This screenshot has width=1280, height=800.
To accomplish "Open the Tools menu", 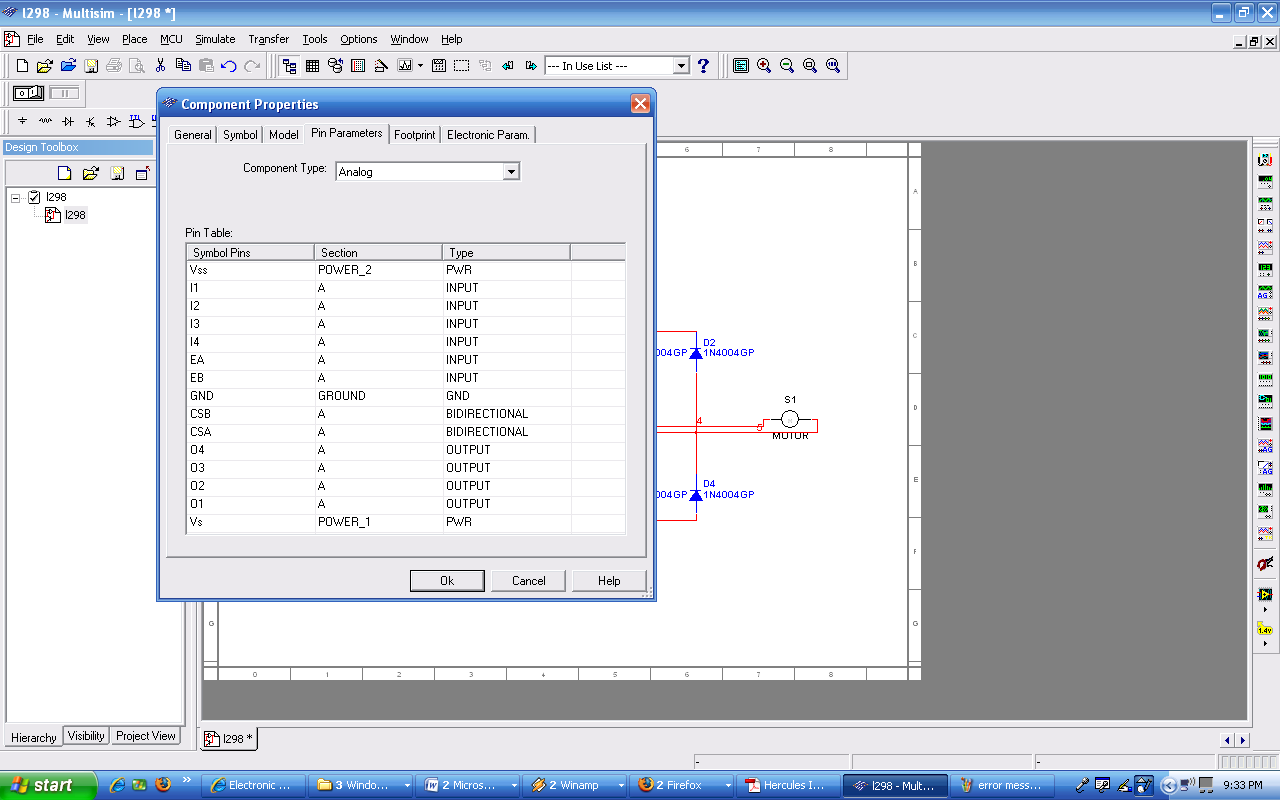I will [315, 39].
